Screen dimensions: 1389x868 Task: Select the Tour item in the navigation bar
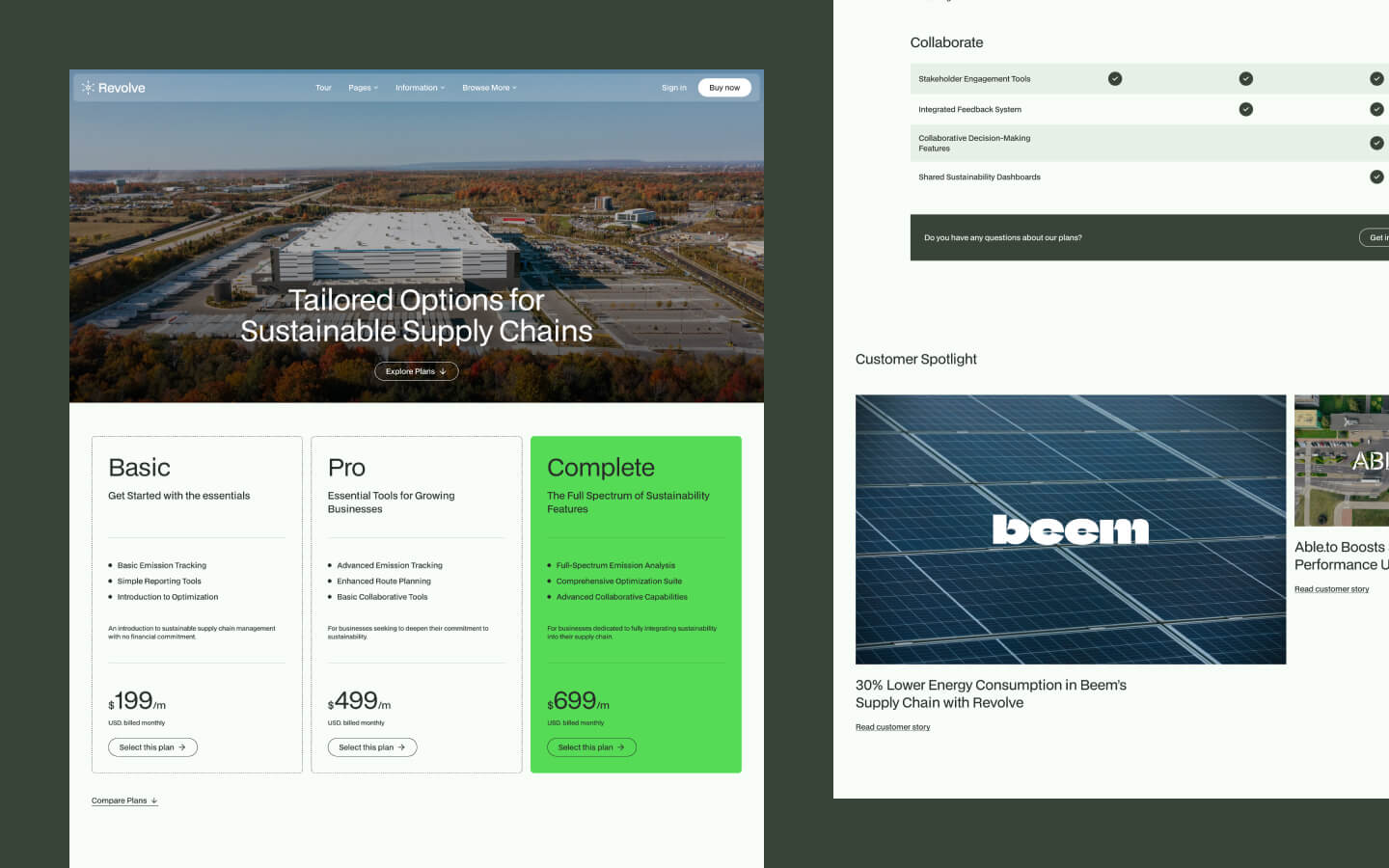pyautogui.click(x=323, y=87)
